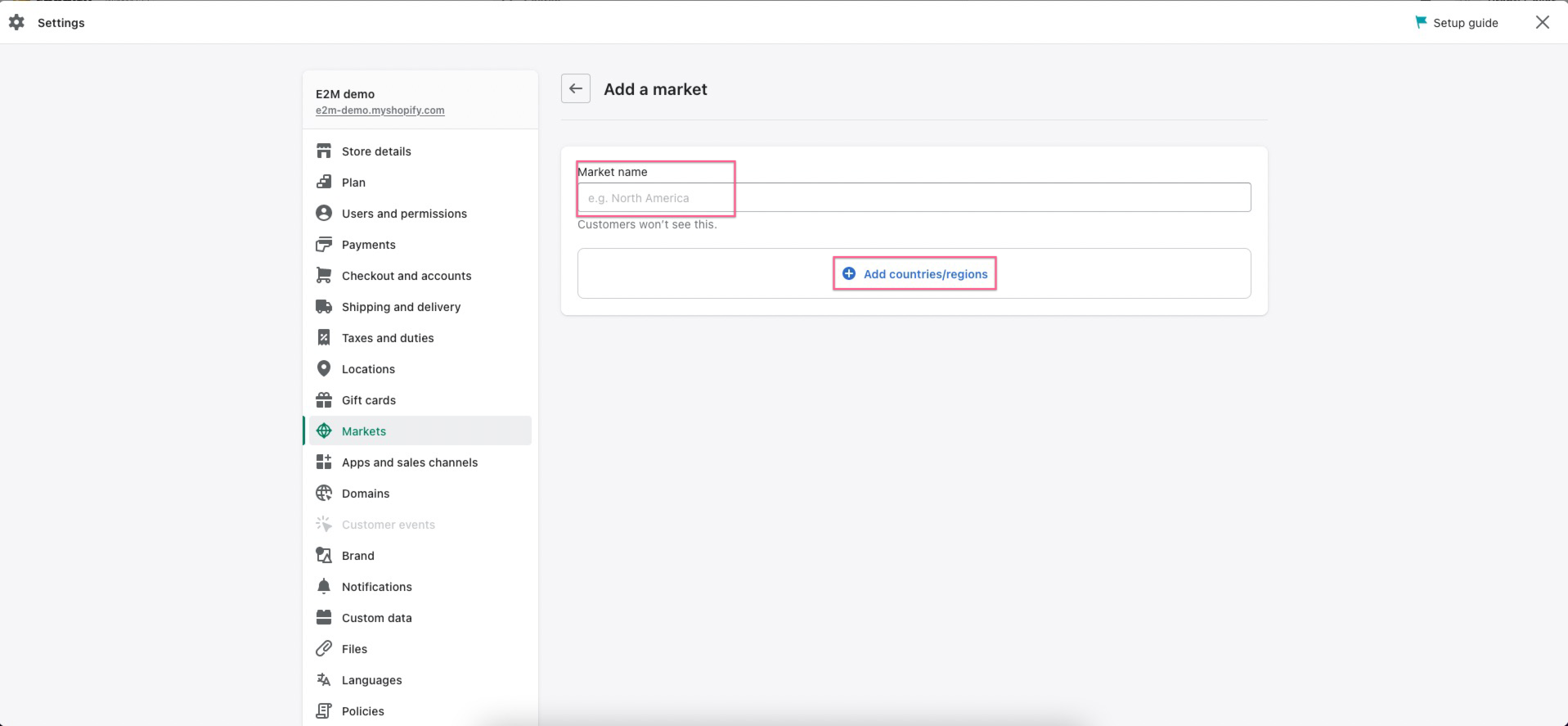Click the Languages translate icon
Screen dimensions: 1568x726
(324, 680)
